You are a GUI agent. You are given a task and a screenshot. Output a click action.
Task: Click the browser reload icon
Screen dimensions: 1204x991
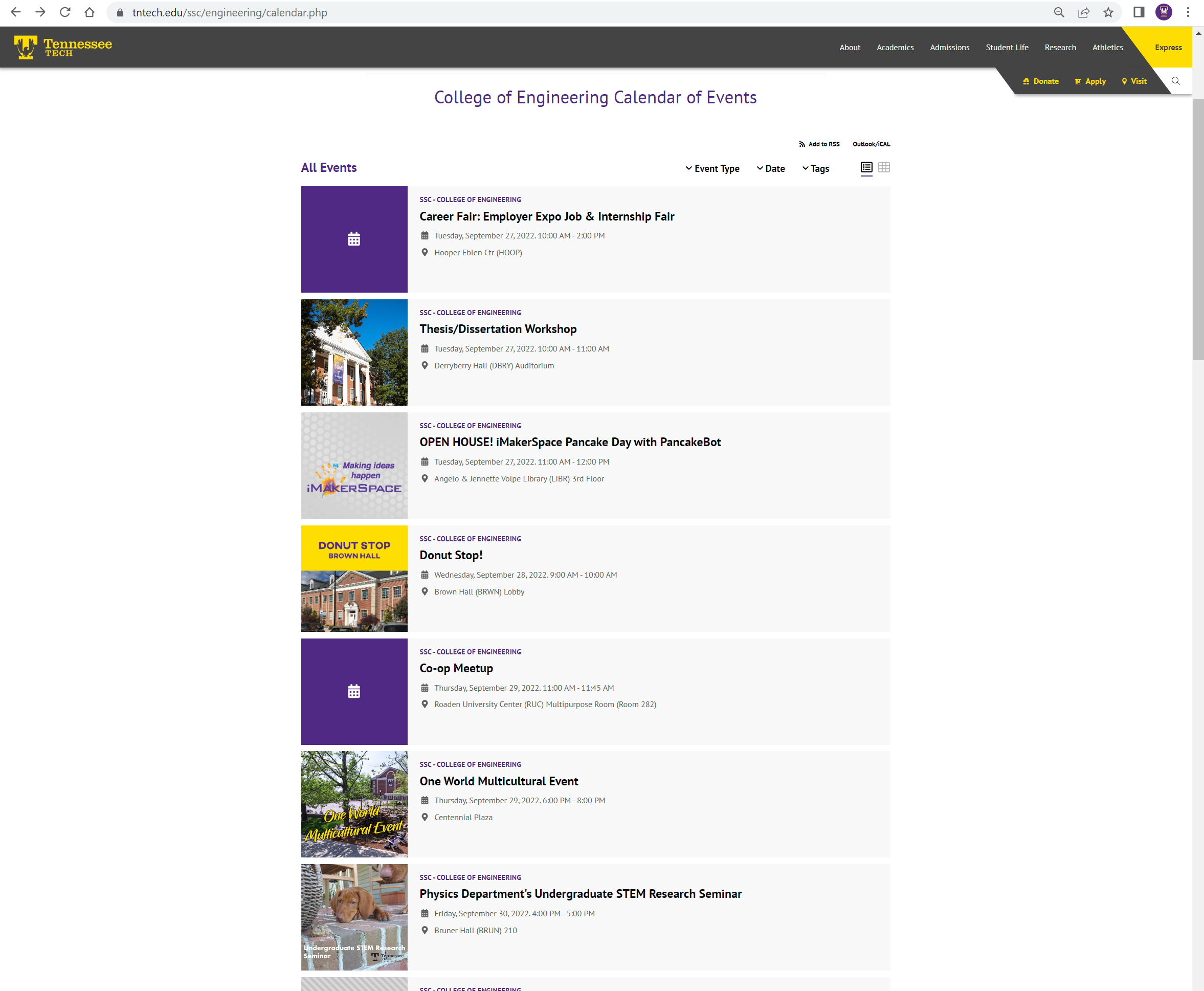65,13
